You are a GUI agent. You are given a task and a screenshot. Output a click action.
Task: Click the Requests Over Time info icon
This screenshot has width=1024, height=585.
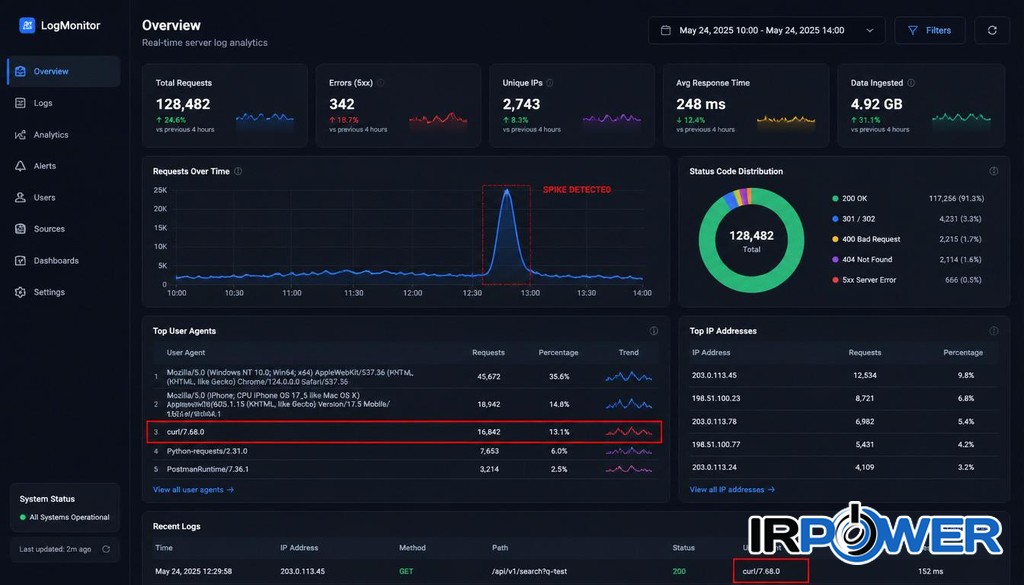pyautogui.click(x=238, y=171)
